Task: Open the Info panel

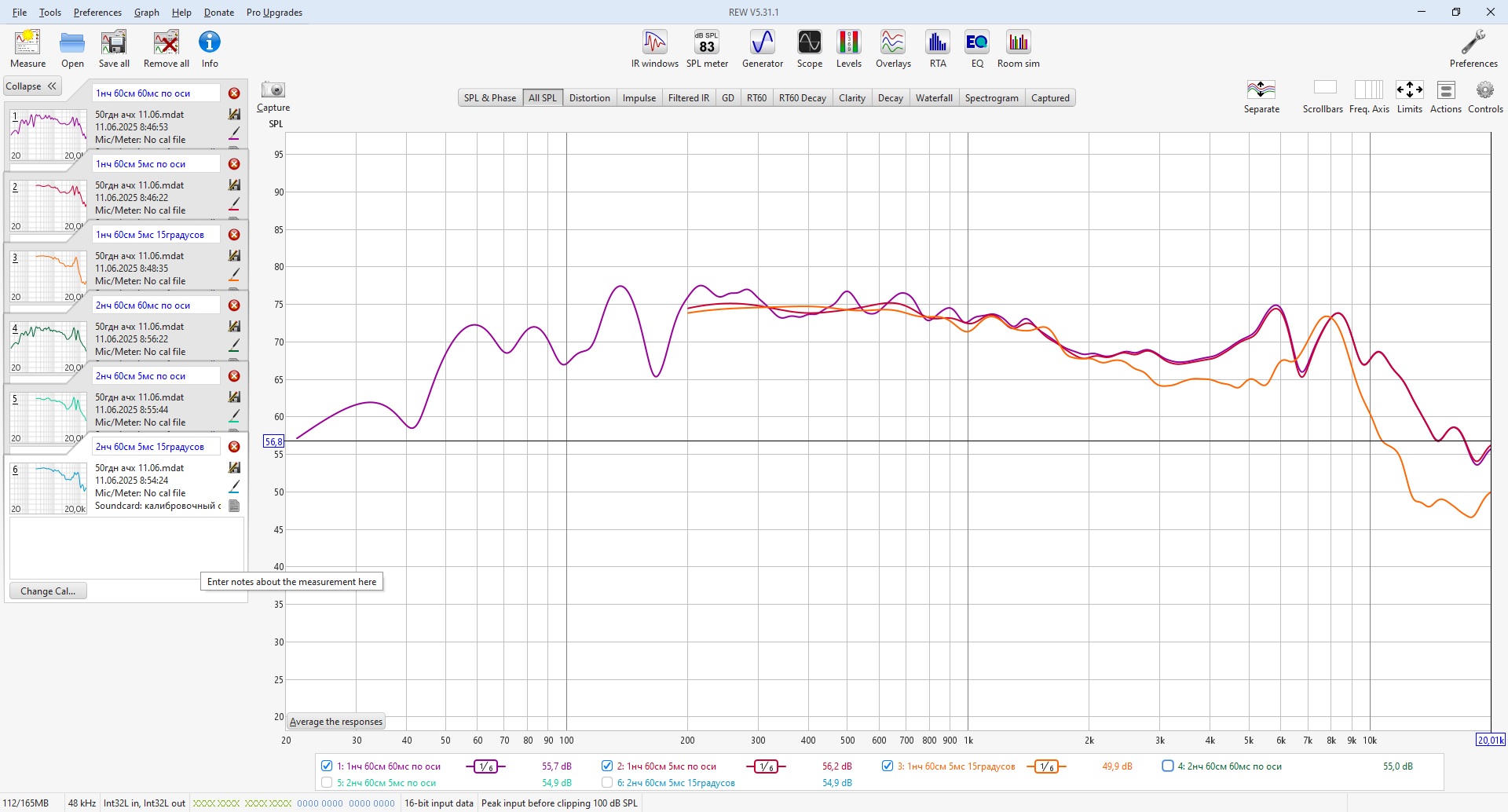Action: click(210, 49)
